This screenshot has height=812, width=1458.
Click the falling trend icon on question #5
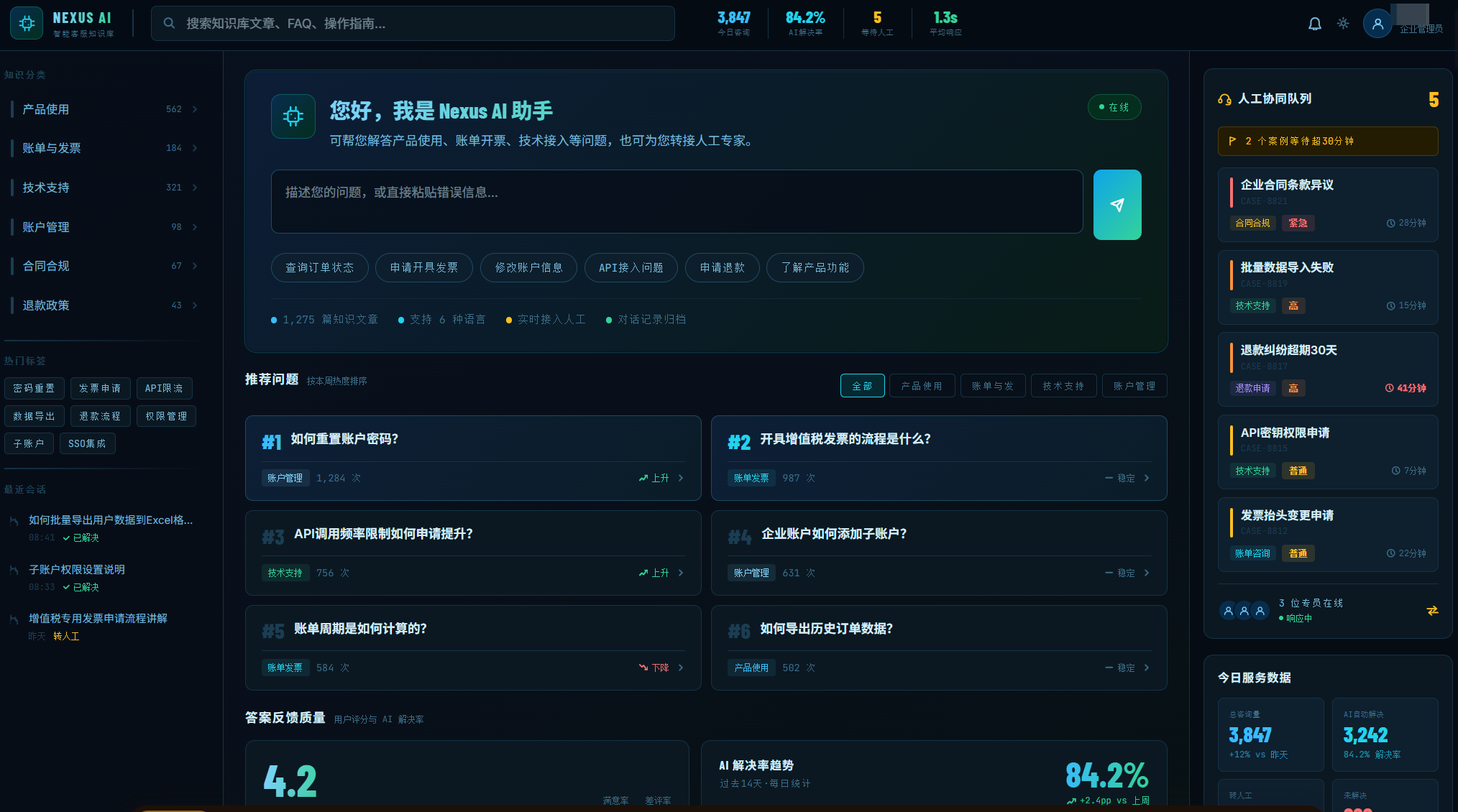point(643,668)
